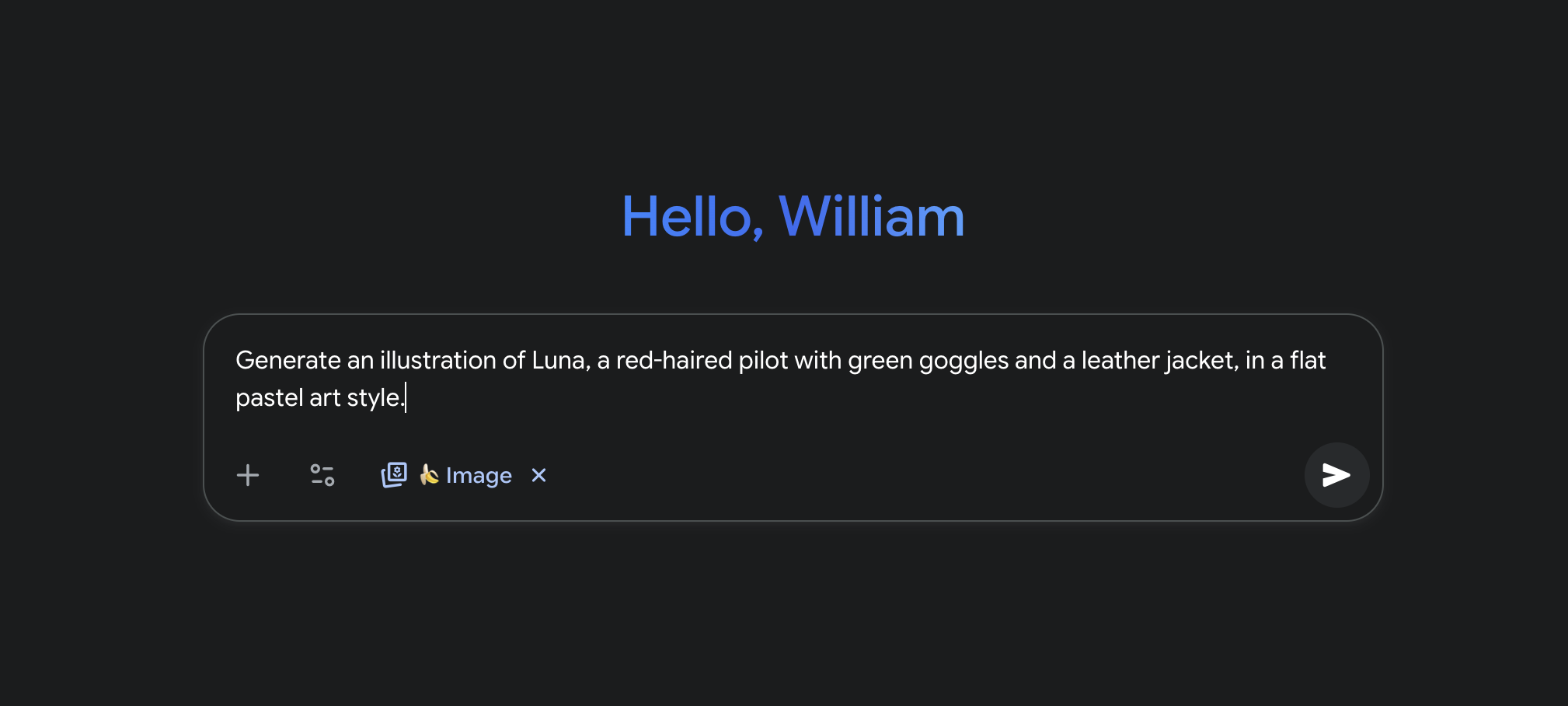The width and height of the screenshot is (1568, 706).
Task: Click the banana emoji beside Image
Action: pos(429,474)
